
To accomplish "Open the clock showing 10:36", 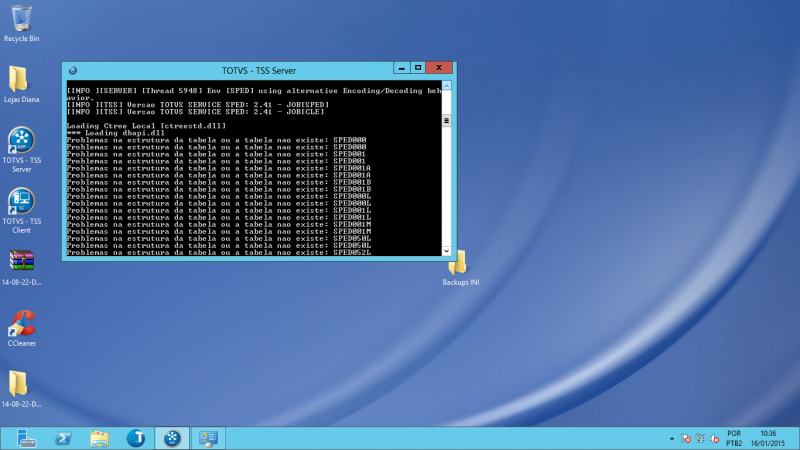I will point(768,438).
